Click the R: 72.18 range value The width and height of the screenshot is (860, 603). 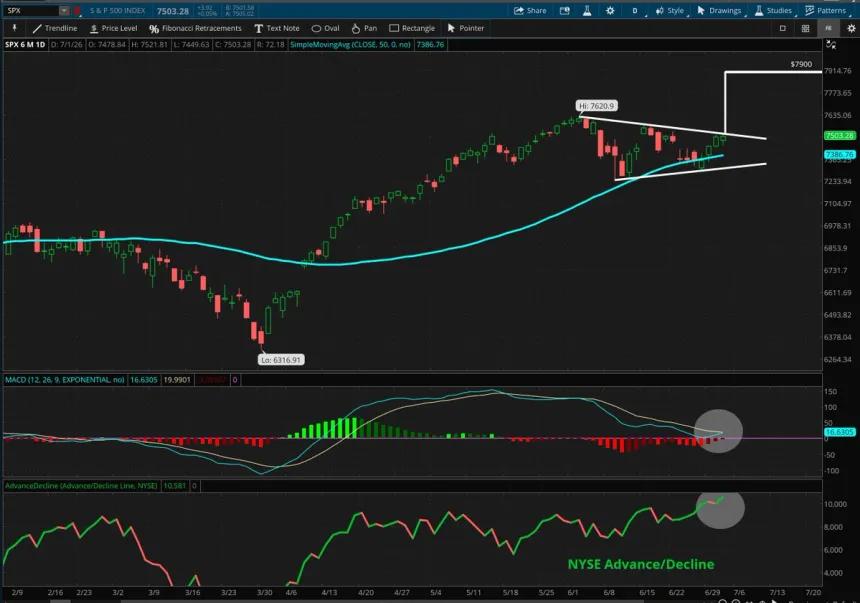[270, 44]
